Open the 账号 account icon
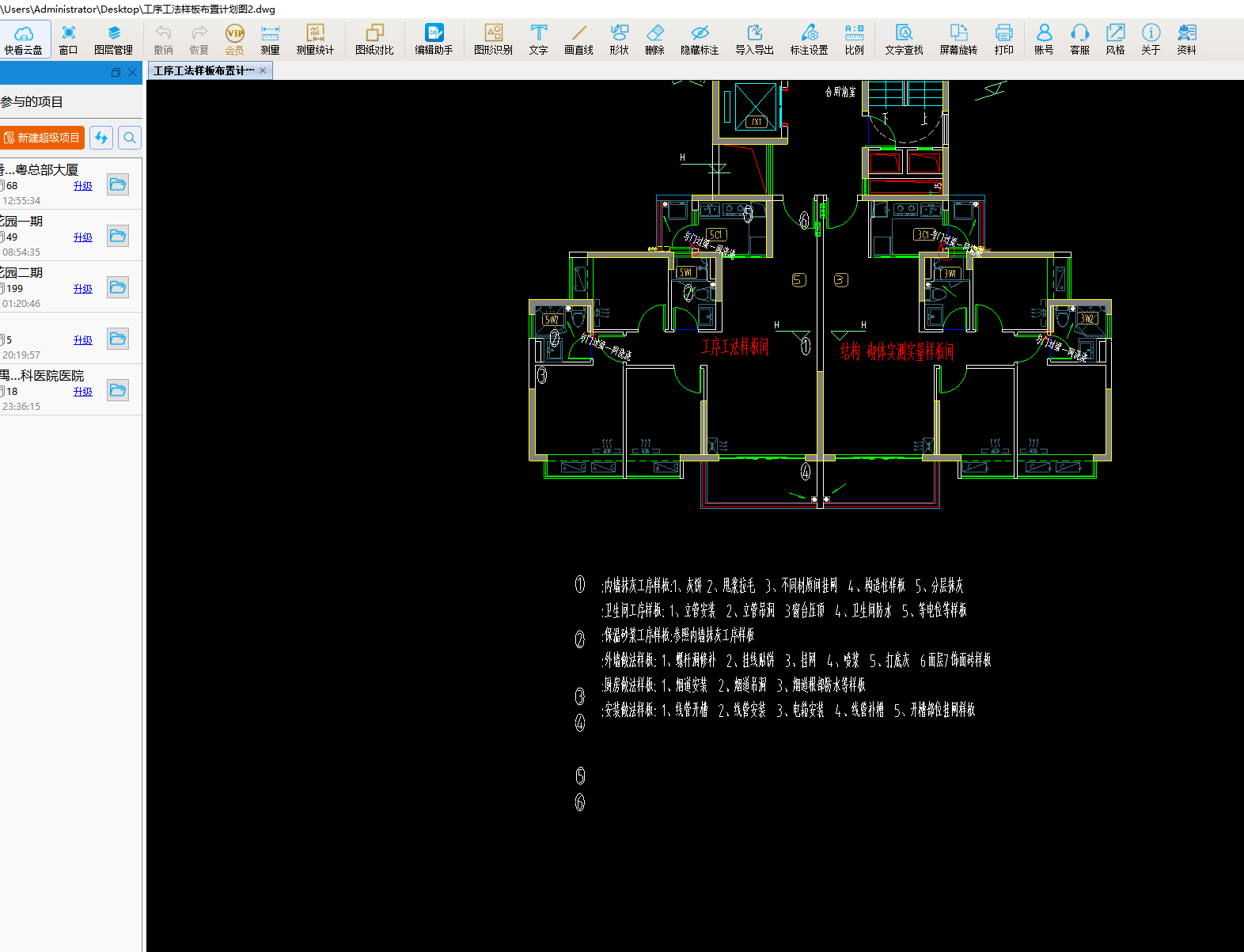This screenshot has width=1244, height=952. coord(1044,40)
